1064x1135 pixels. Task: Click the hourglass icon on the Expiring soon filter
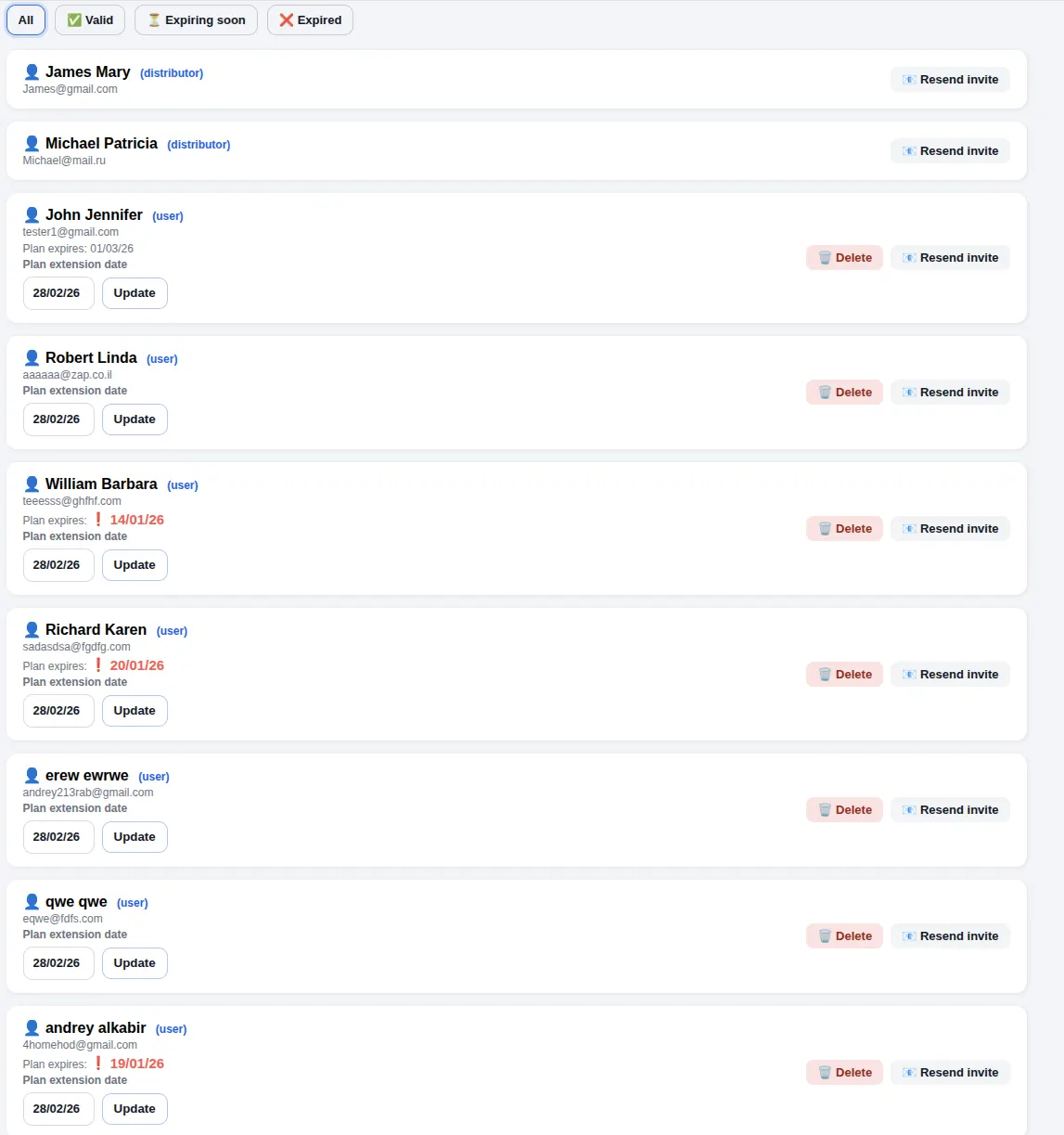click(153, 19)
